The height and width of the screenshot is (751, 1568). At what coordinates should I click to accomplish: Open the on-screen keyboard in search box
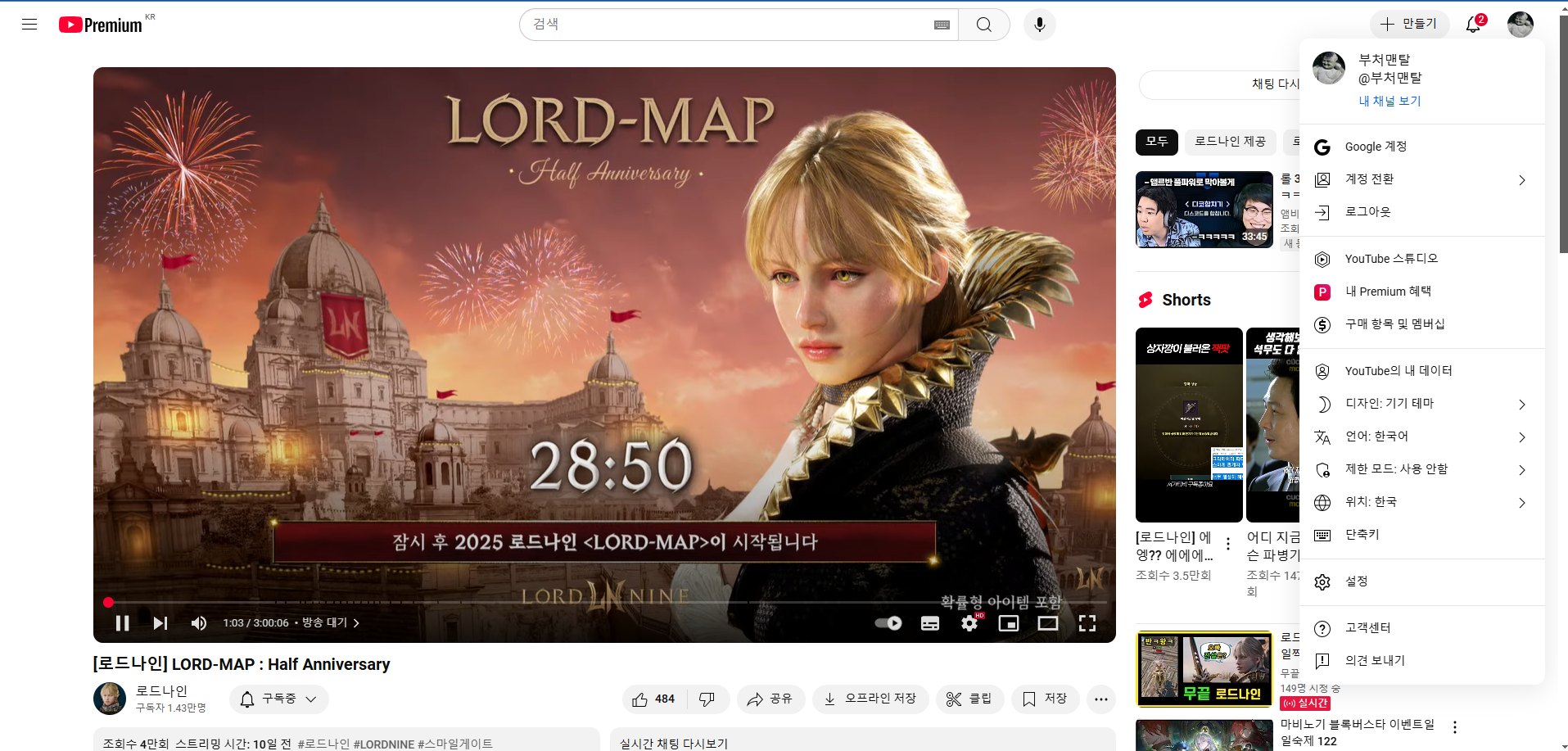[942, 25]
